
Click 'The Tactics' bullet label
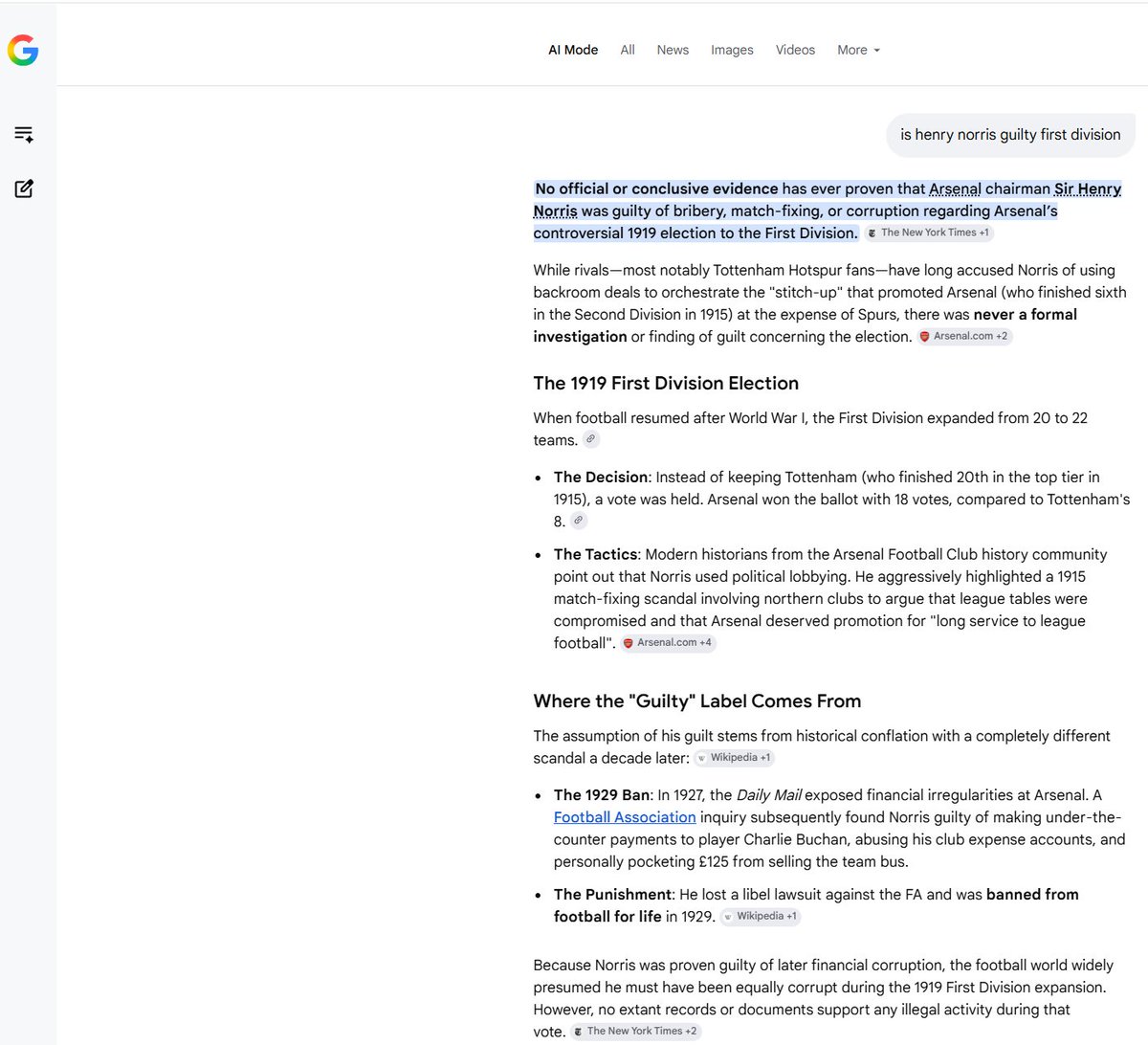coord(595,554)
